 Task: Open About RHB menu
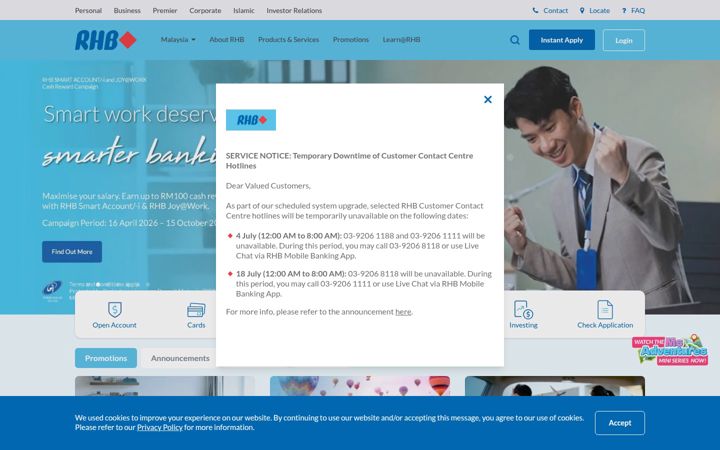[227, 40]
